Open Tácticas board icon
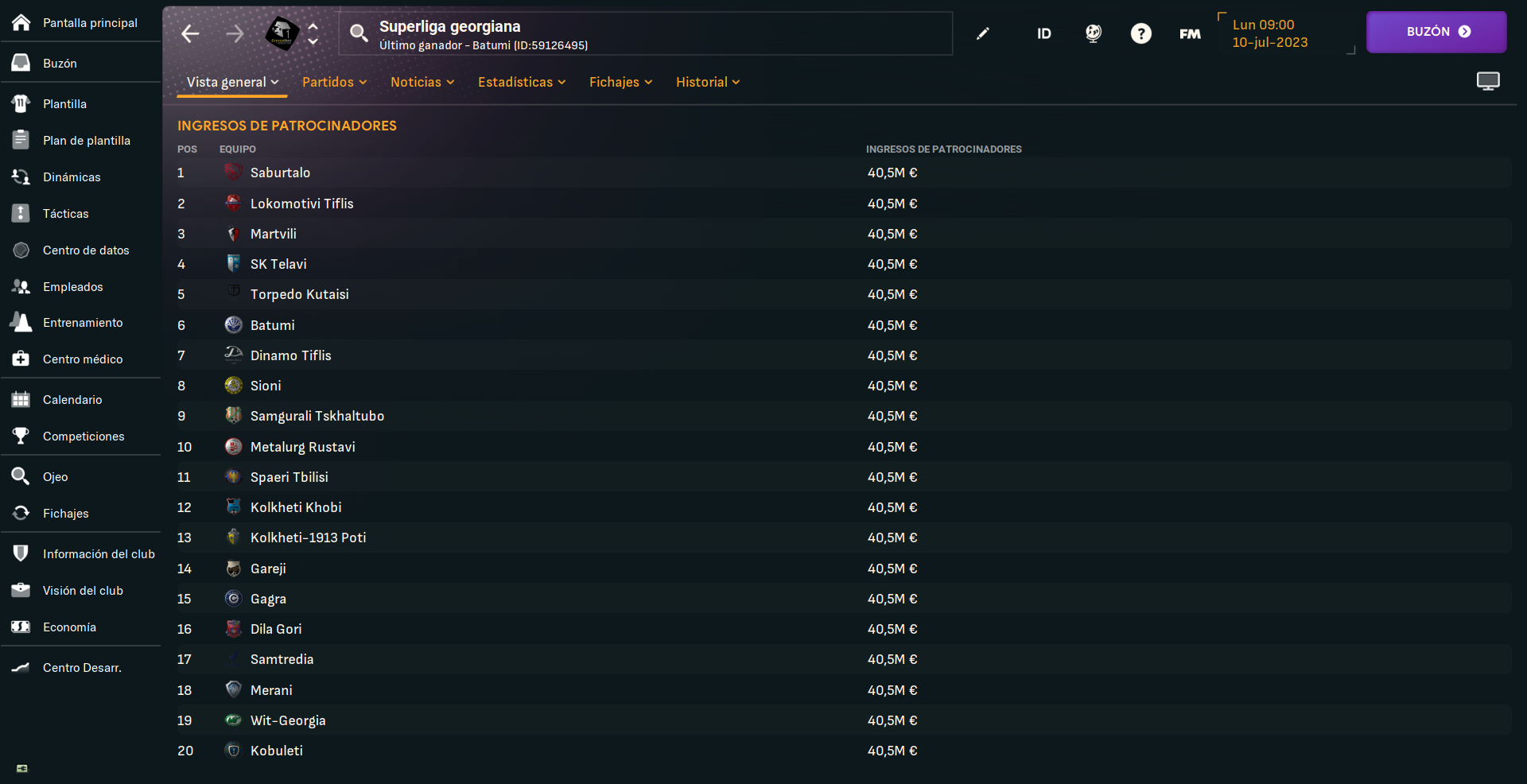 point(21,213)
